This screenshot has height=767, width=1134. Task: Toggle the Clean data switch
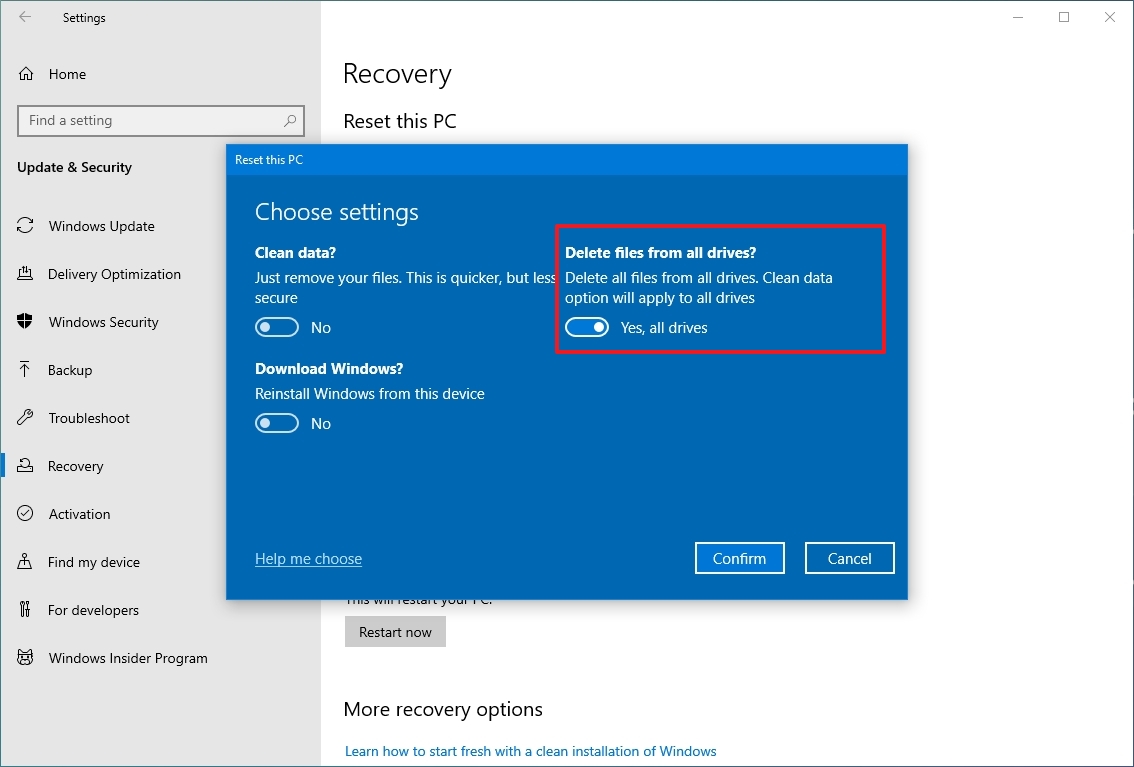(277, 327)
